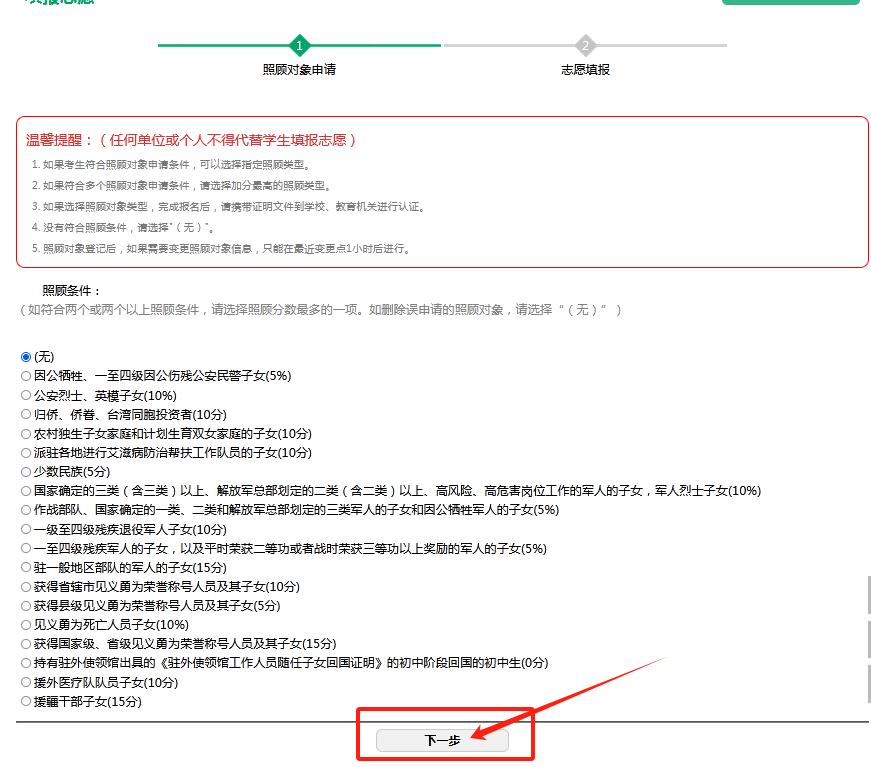This screenshot has height=767, width=871.
Task: Select 持有驻外使领馆出具的…回国的初中生(0分) option
Action: pos(26,663)
